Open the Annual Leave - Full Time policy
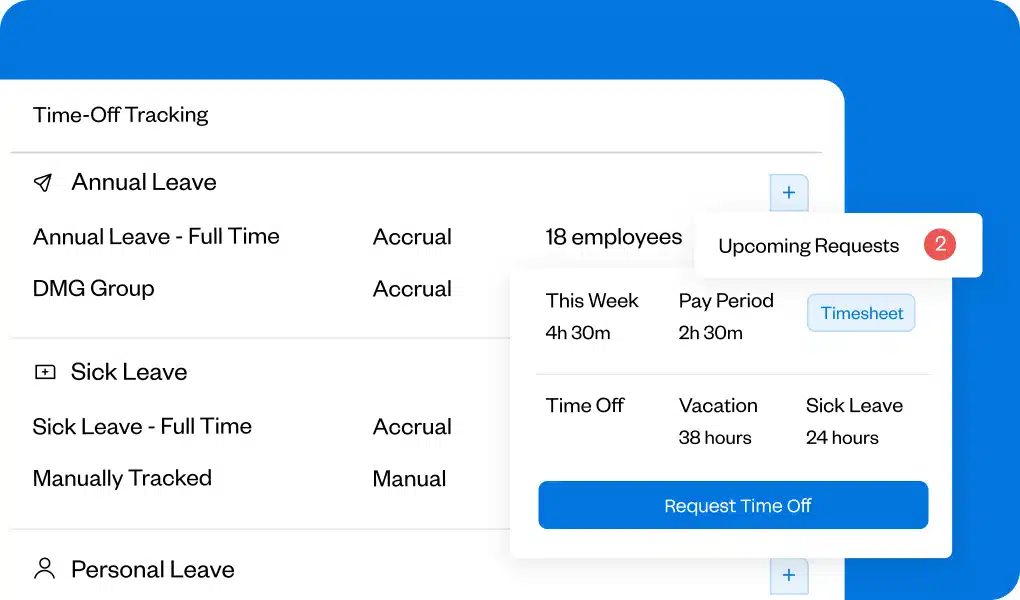This screenshot has width=1020, height=600. click(156, 237)
